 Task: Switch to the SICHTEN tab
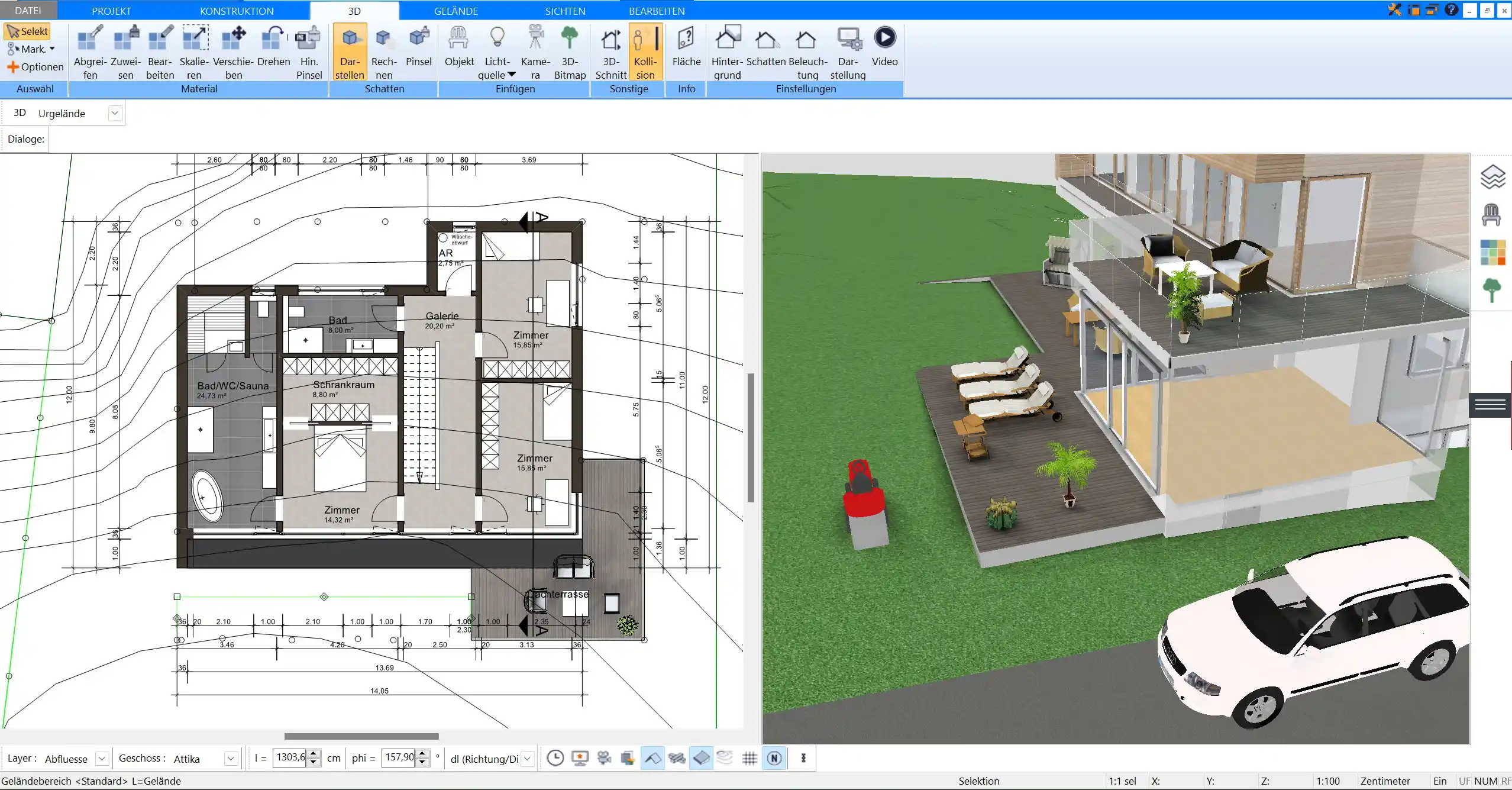[565, 11]
